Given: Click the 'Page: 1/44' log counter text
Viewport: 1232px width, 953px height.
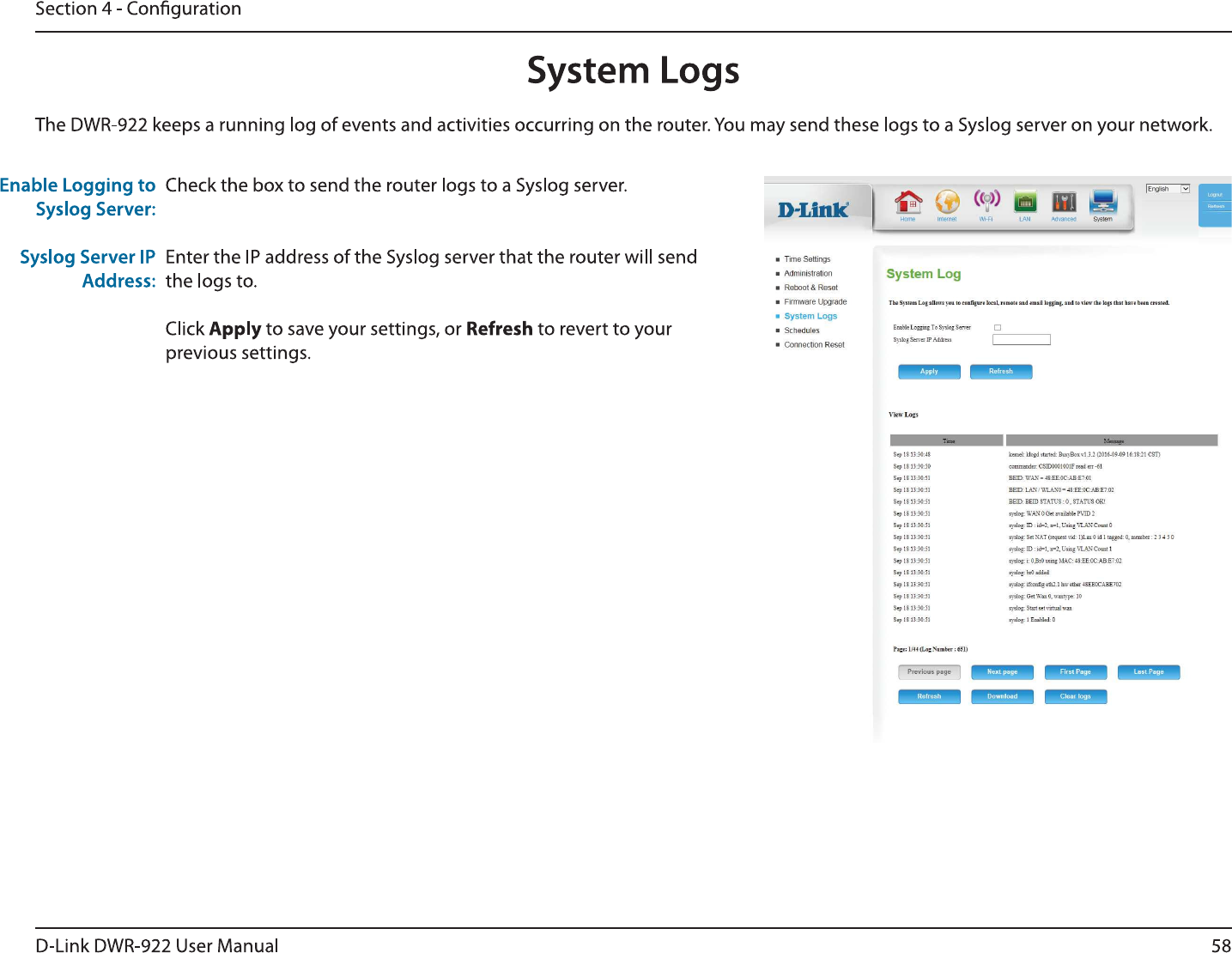Looking at the screenshot, I should coord(931,649).
